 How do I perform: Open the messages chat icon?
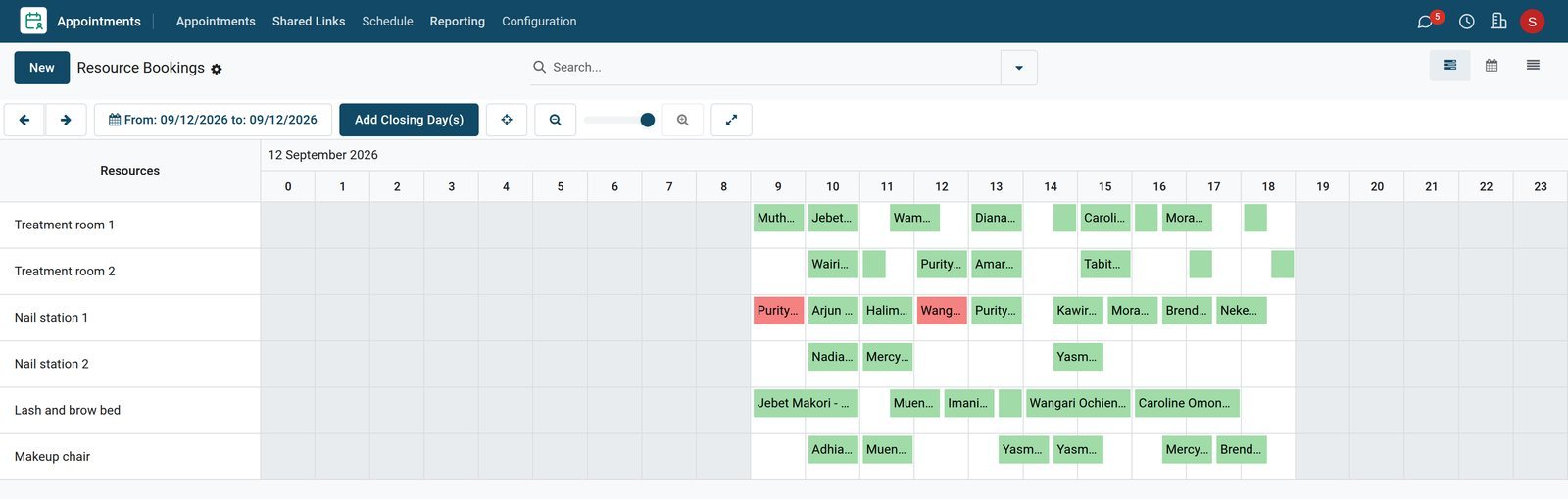(1425, 22)
